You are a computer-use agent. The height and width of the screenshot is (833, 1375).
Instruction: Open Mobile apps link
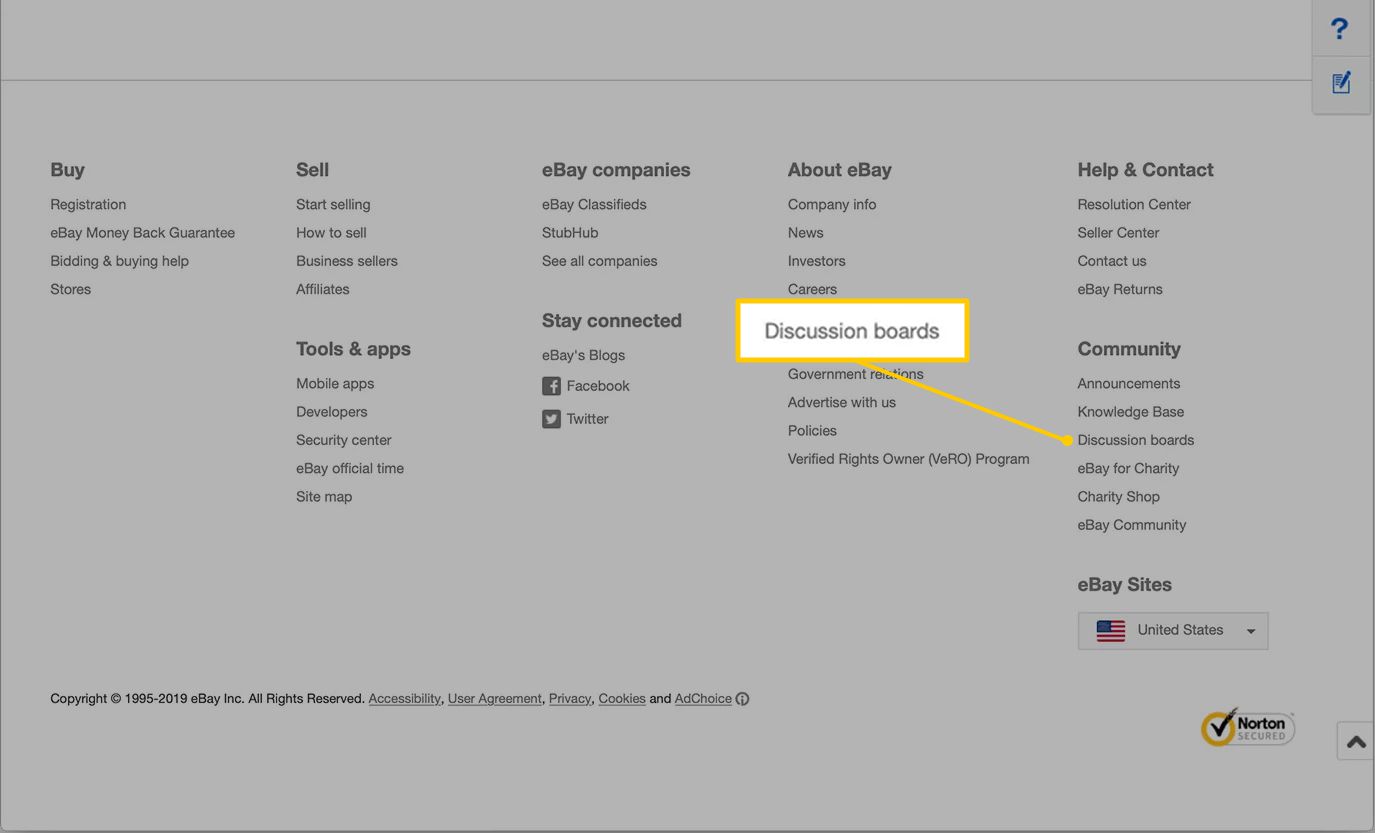[335, 383]
